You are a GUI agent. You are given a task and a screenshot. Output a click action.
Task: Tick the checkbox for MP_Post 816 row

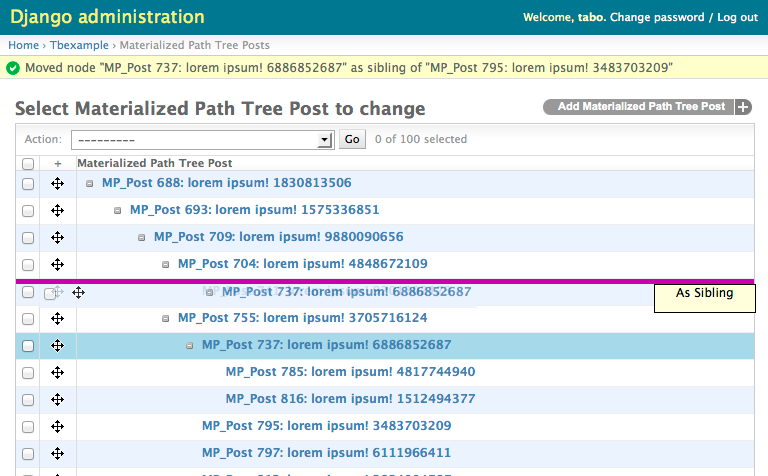(x=28, y=399)
